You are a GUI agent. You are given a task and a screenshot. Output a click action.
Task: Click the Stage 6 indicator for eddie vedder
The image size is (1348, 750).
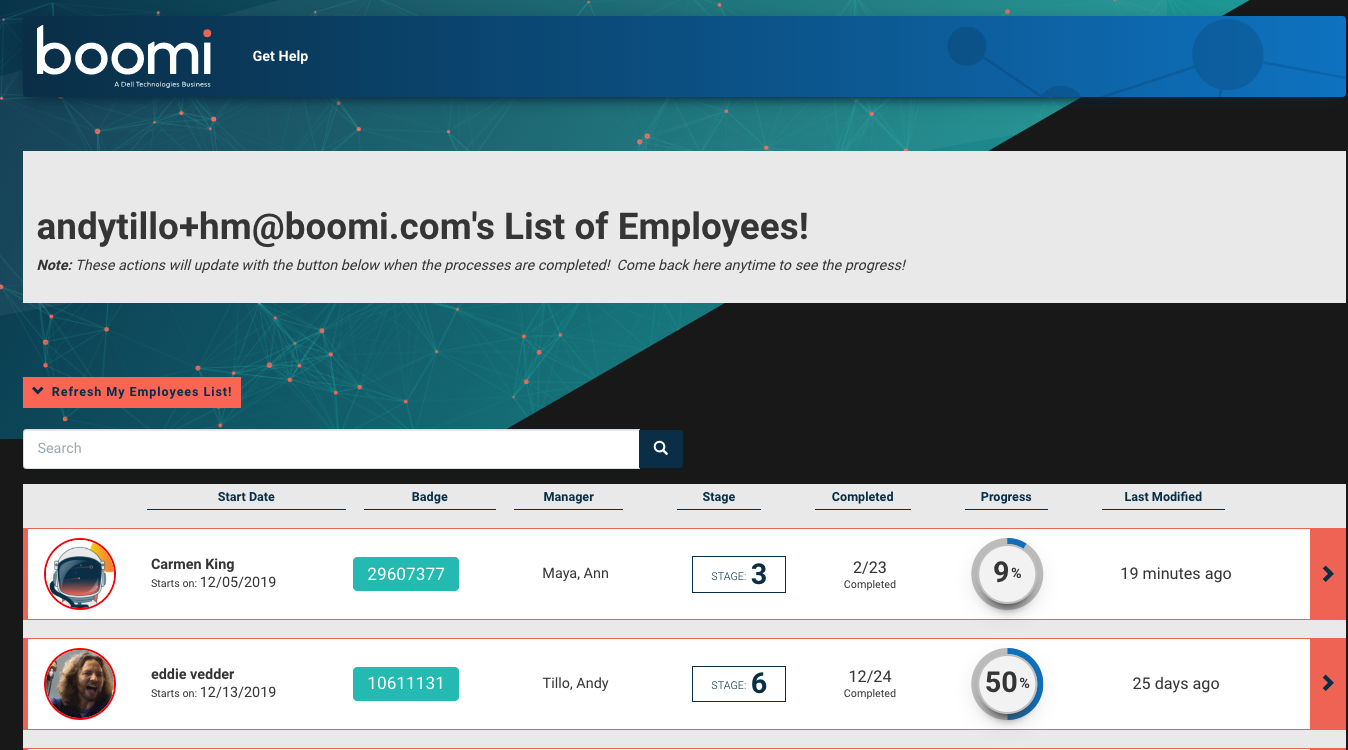(738, 684)
